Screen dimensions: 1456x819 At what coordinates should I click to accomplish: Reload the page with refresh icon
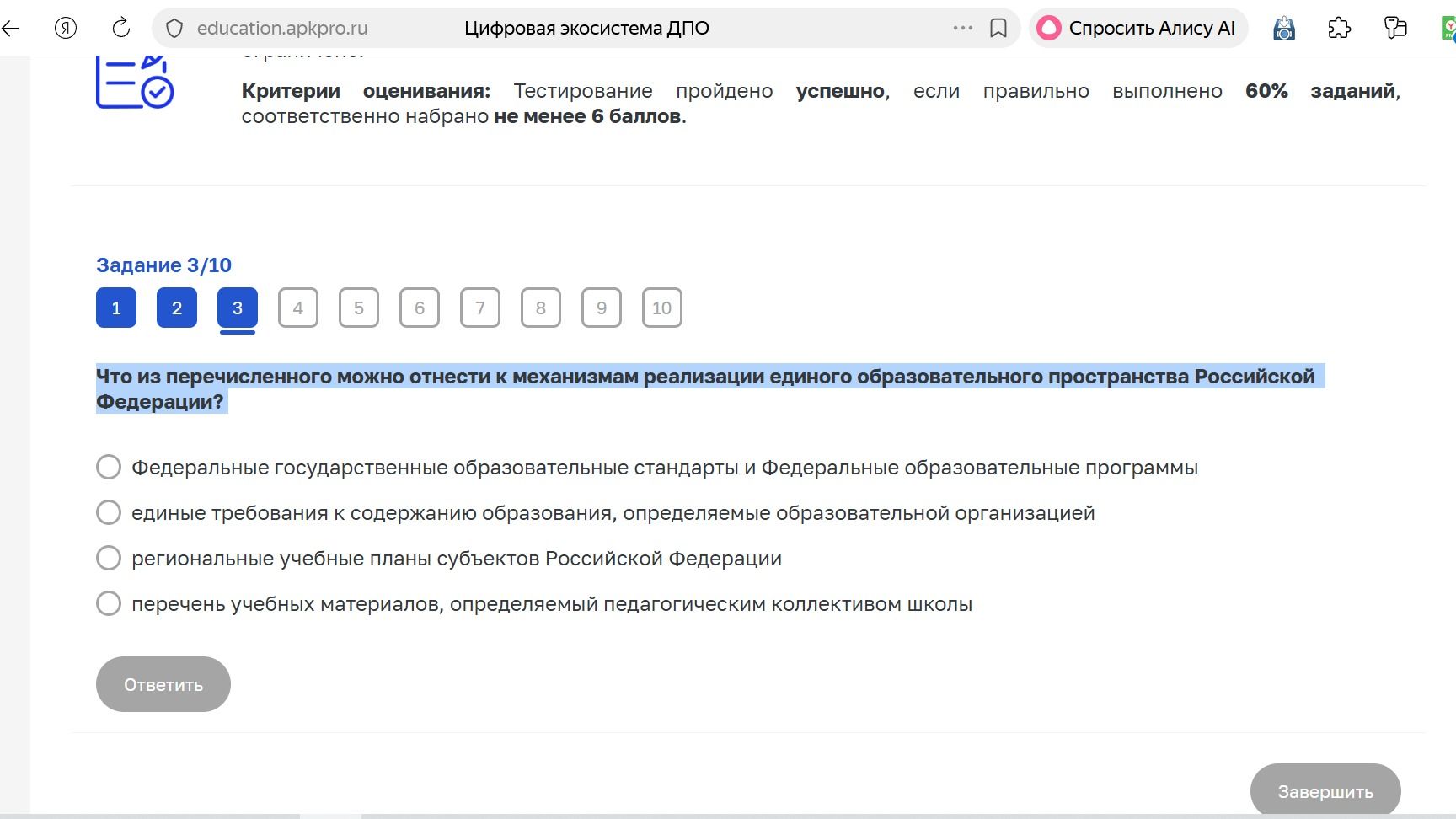tap(121, 28)
